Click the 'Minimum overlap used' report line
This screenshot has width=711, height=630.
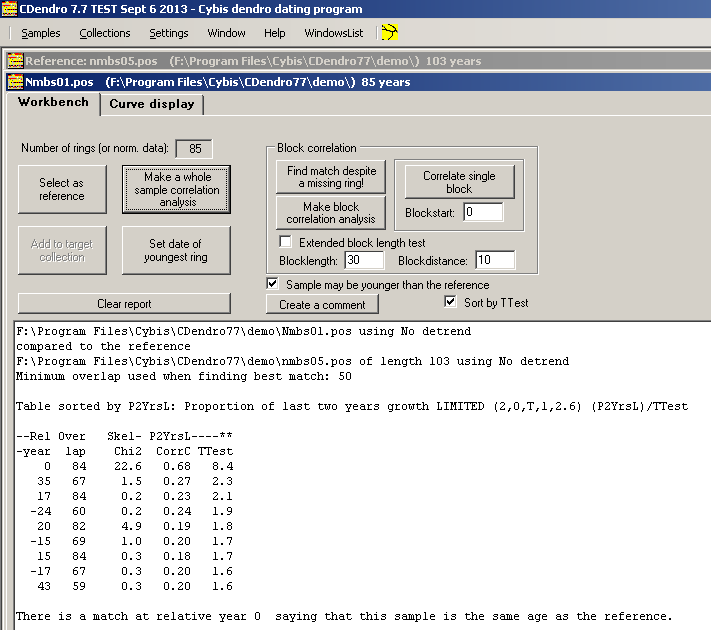pyautogui.click(x=184, y=376)
